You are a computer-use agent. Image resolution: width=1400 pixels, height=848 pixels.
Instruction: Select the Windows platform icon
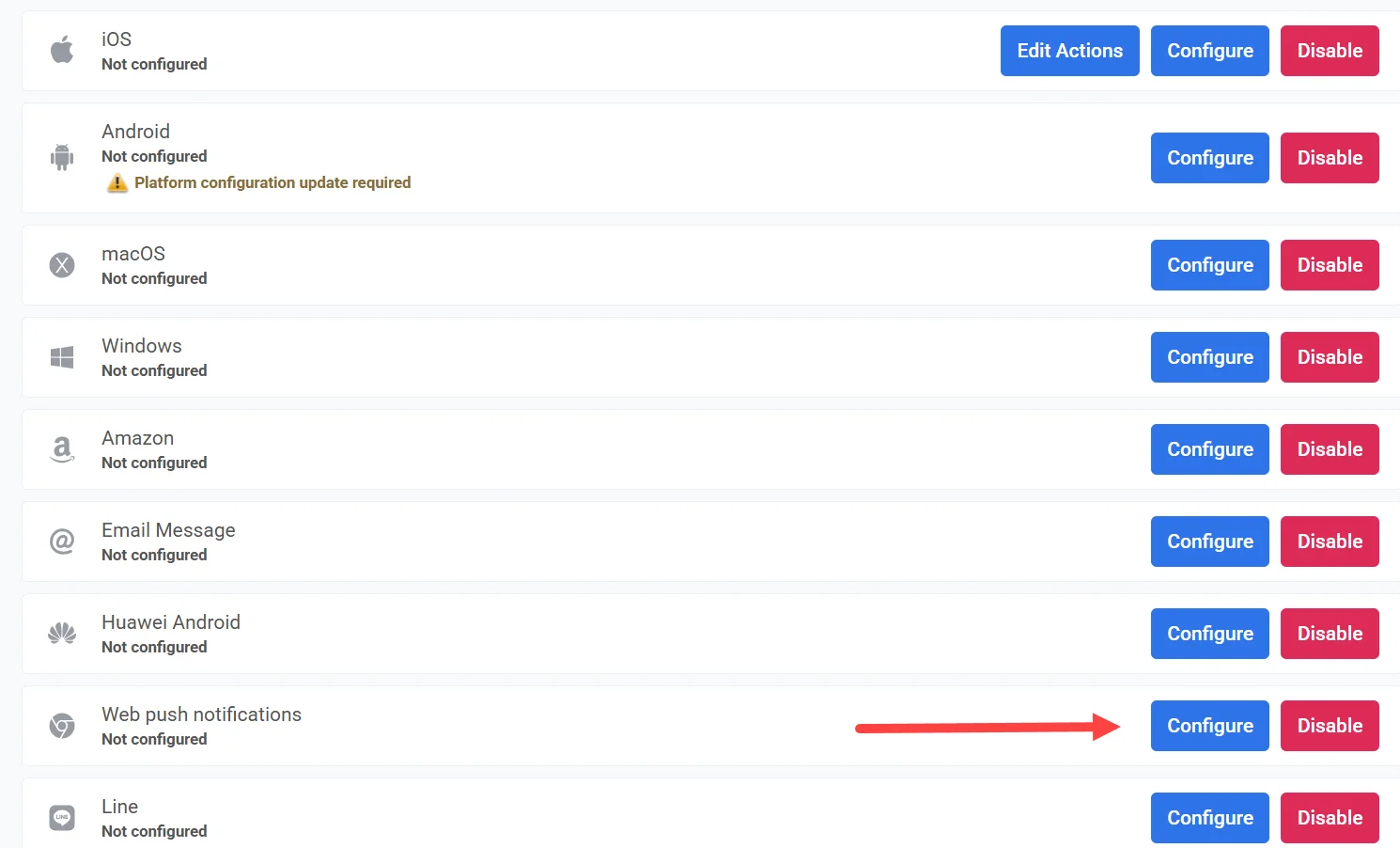(x=62, y=357)
